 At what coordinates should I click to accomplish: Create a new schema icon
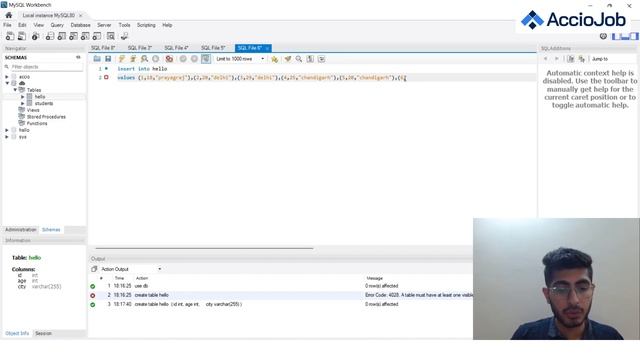(x=49, y=36)
